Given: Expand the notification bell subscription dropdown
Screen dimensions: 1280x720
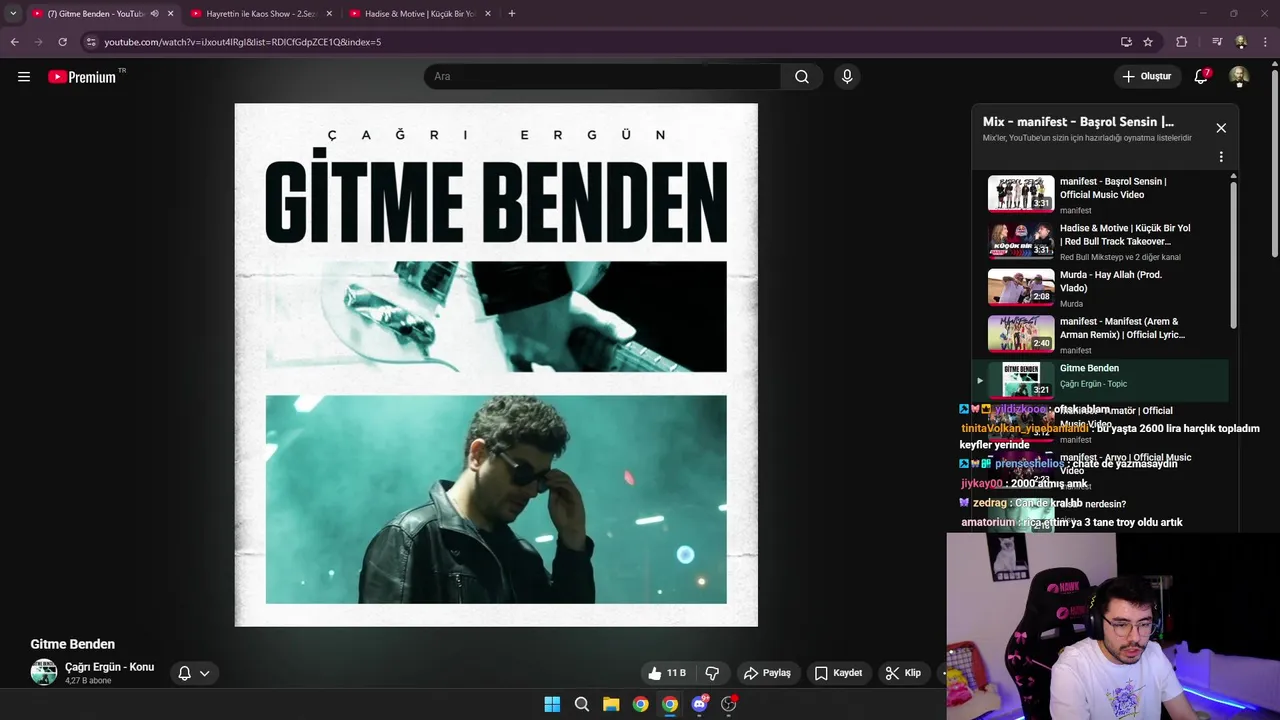Looking at the screenshot, I should coord(194,673).
